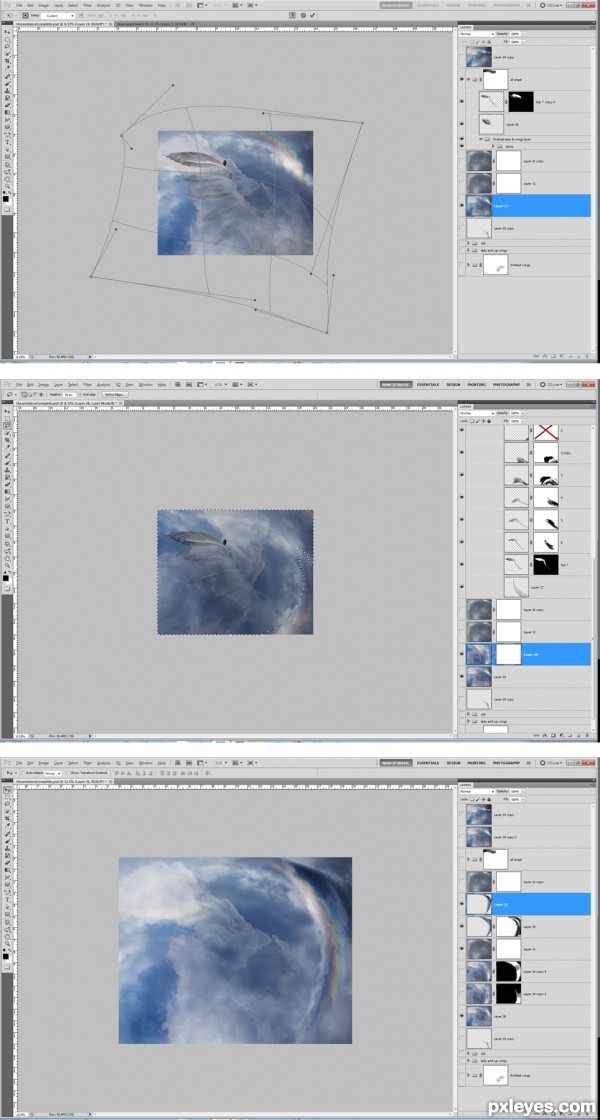The width and height of the screenshot is (600, 1120).
Task: Click link layers icon in middle screenshot panel
Action: point(536,735)
